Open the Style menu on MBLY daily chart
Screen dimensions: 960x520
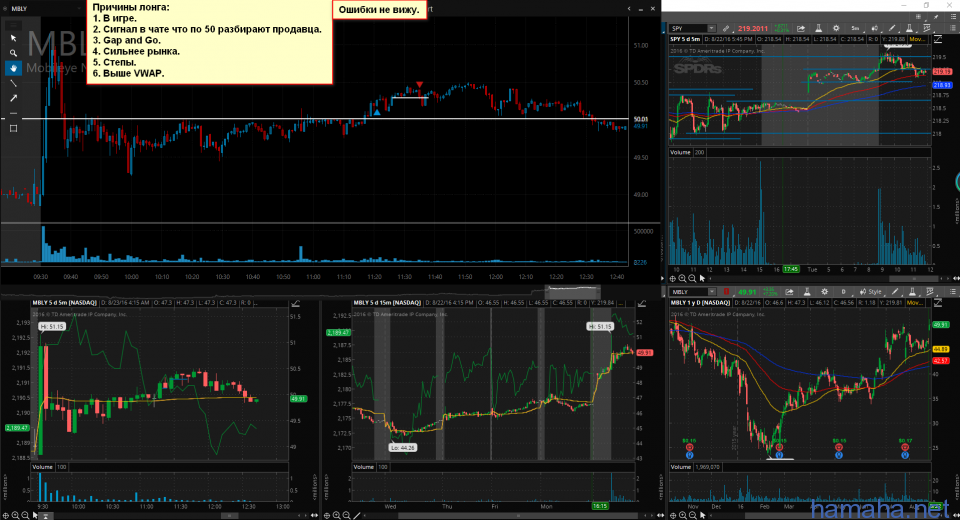[871, 292]
